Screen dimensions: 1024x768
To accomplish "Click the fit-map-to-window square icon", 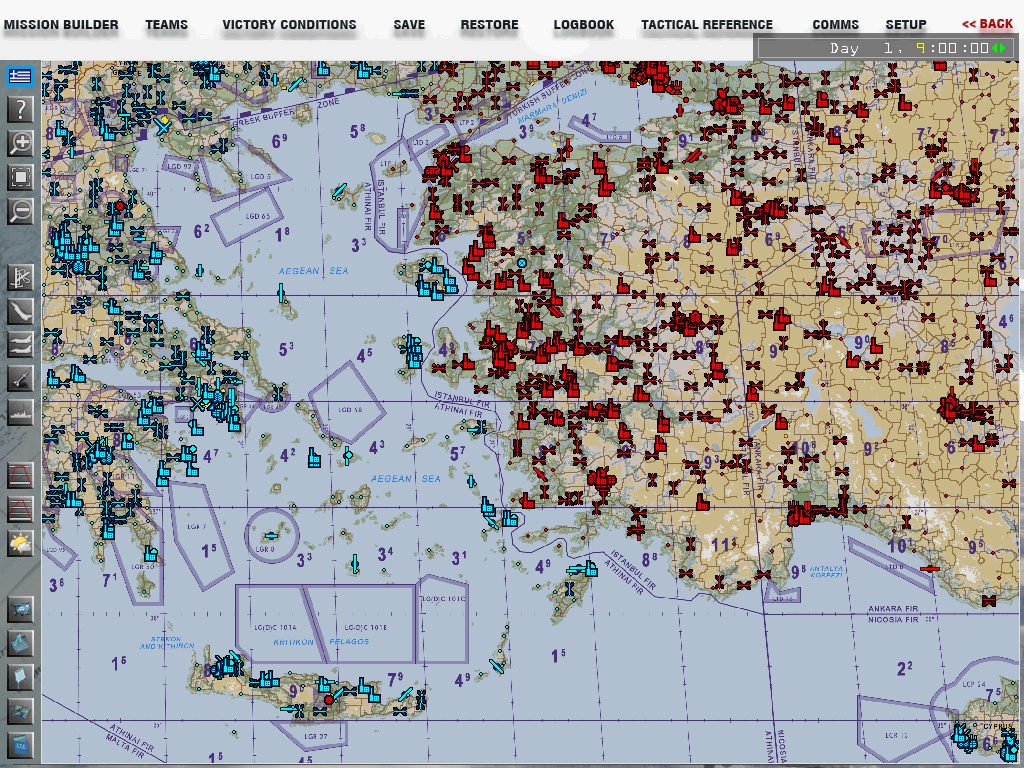I will 20,176.
